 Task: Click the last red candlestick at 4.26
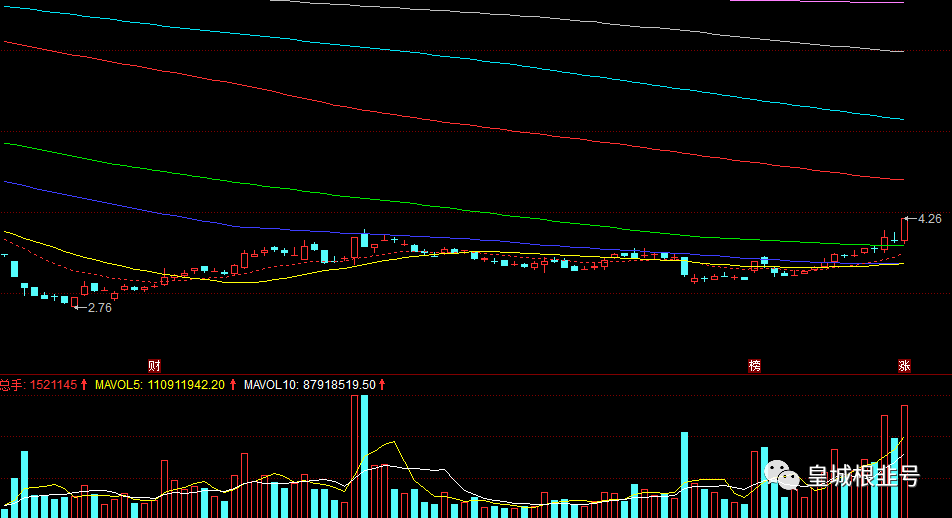[904, 231]
